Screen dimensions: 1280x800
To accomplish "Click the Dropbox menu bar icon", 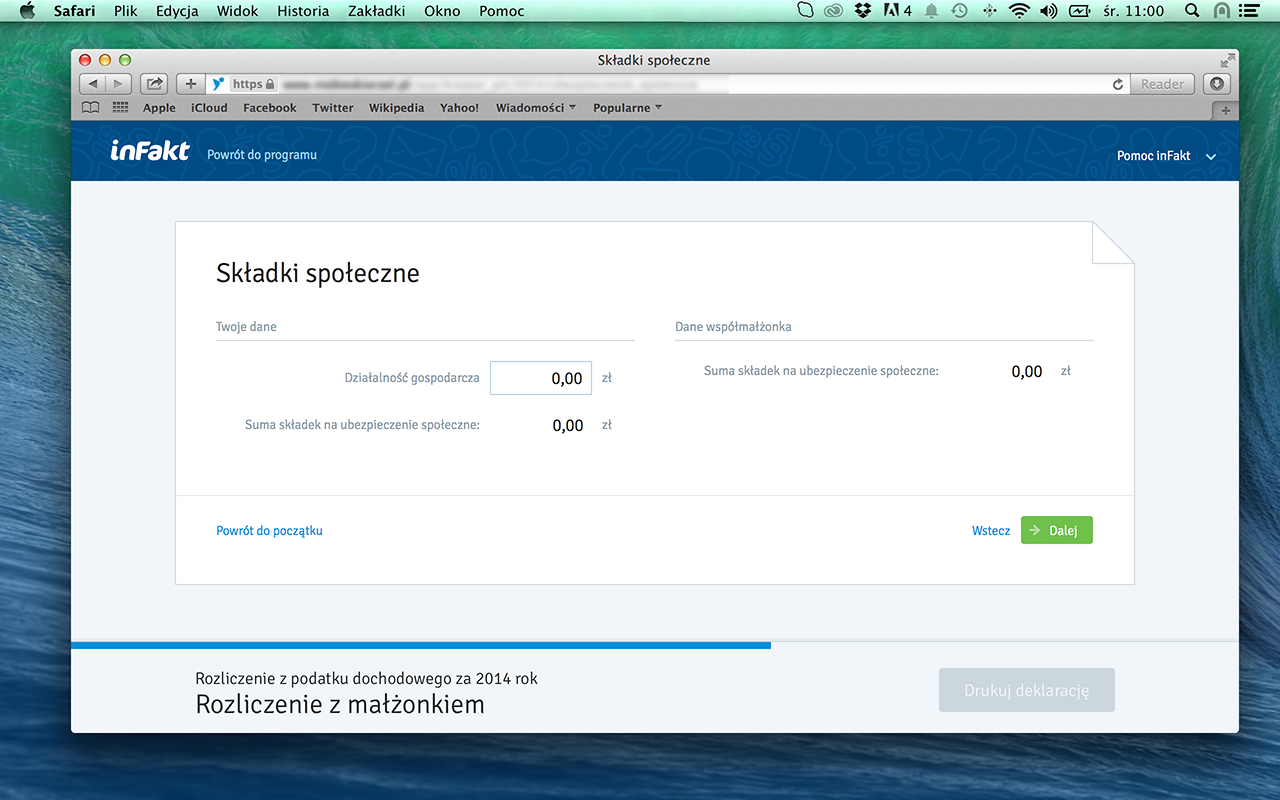I will point(863,11).
